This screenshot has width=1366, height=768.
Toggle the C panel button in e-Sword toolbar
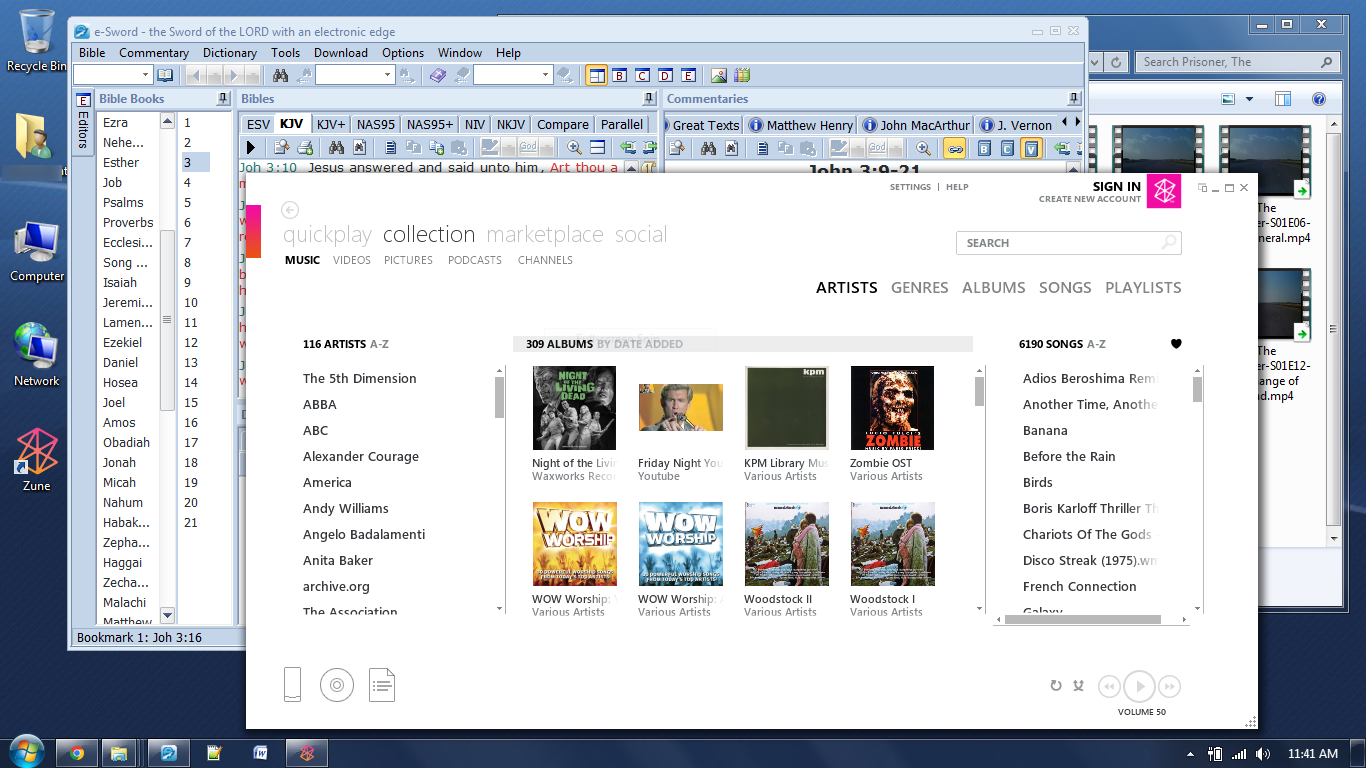point(643,75)
